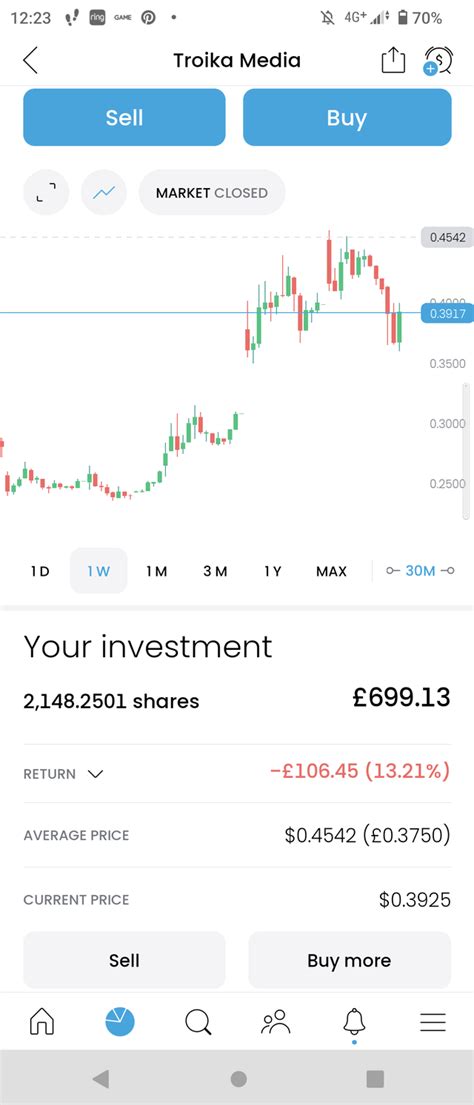Select the MAX chart timeframe
474x1105 pixels.
[x=331, y=571]
